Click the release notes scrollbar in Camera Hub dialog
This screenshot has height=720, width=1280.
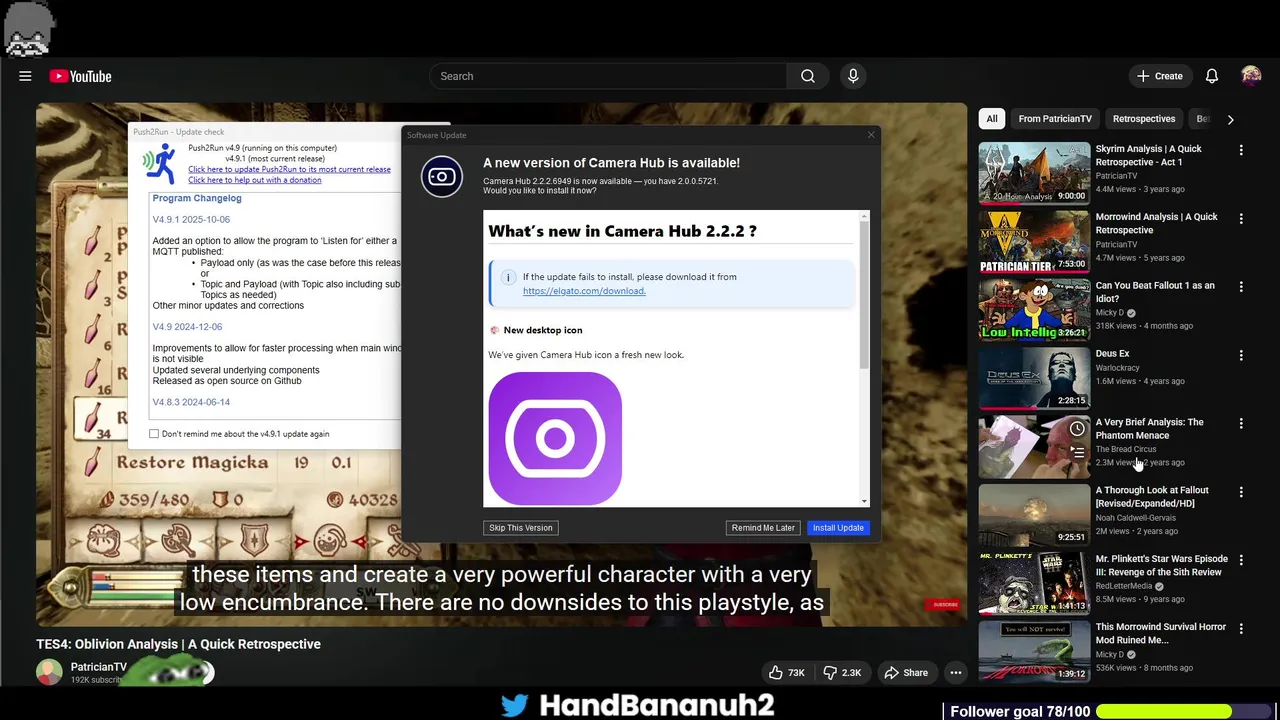tap(864, 295)
